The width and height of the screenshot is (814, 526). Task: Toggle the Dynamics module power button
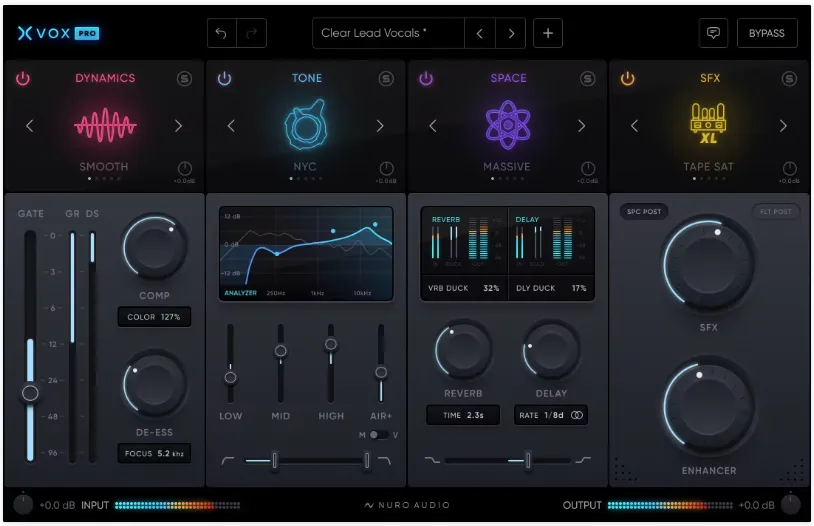(23, 78)
